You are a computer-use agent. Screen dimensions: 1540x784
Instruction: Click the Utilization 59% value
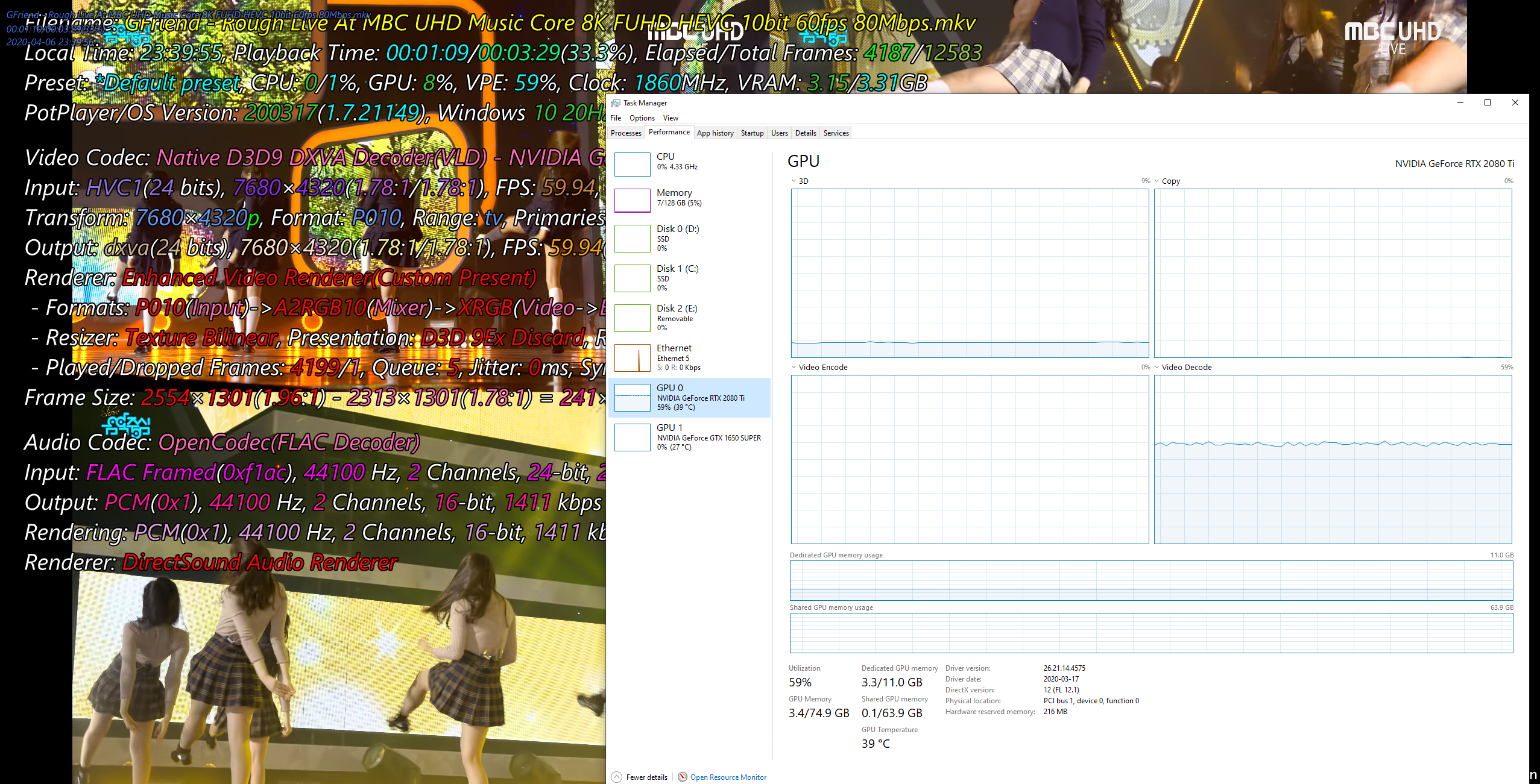coord(800,683)
